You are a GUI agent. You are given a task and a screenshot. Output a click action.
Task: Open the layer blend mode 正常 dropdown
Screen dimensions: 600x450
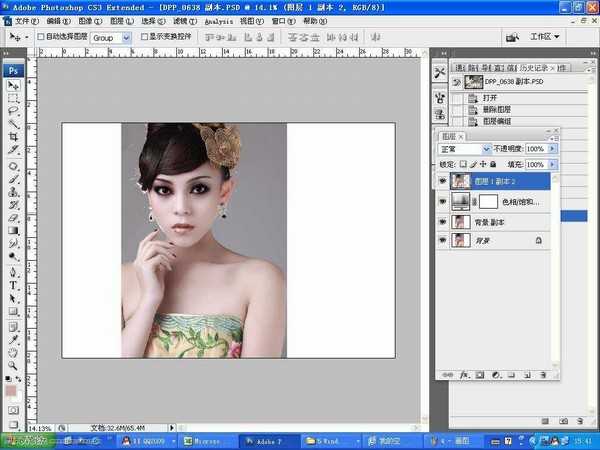tap(465, 148)
